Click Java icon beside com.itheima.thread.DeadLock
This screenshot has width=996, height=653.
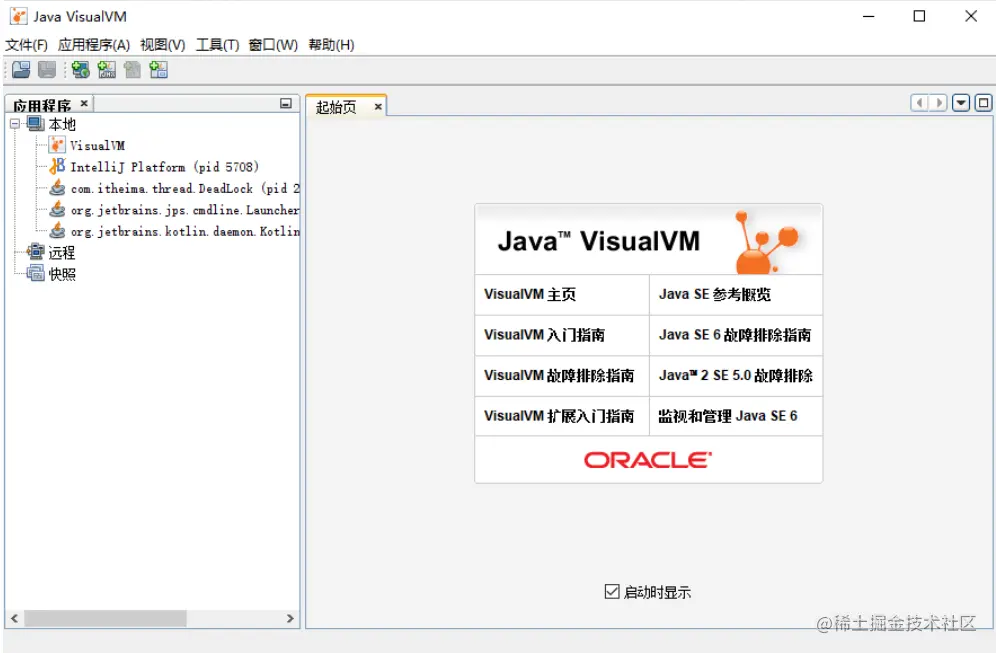click(x=57, y=188)
